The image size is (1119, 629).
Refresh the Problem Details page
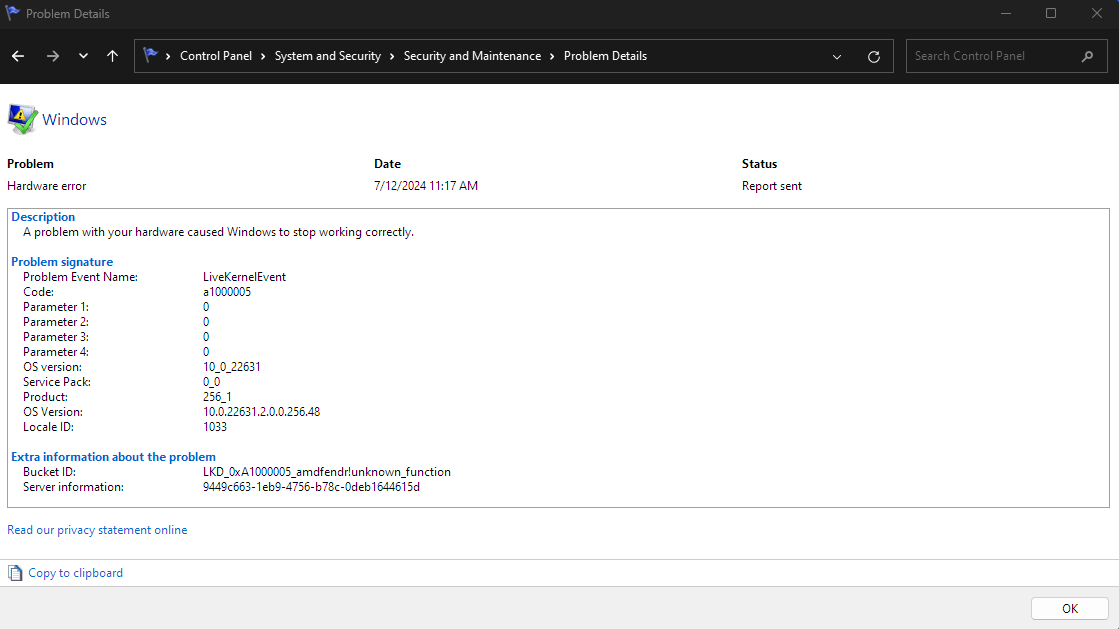click(874, 56)
